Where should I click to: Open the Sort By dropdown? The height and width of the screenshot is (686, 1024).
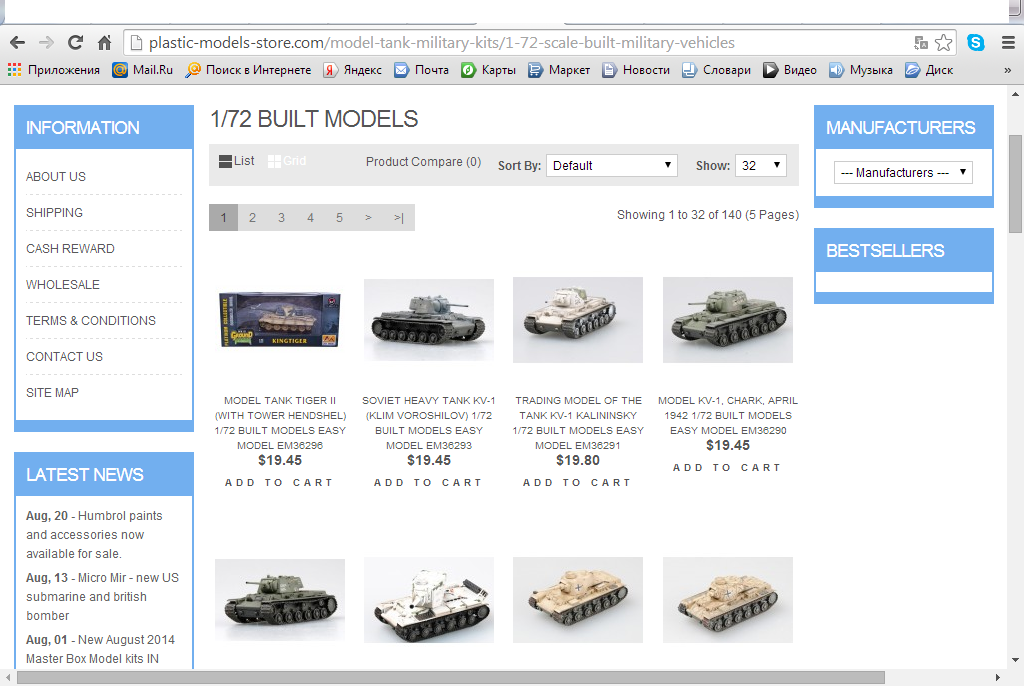coord(612,166)
